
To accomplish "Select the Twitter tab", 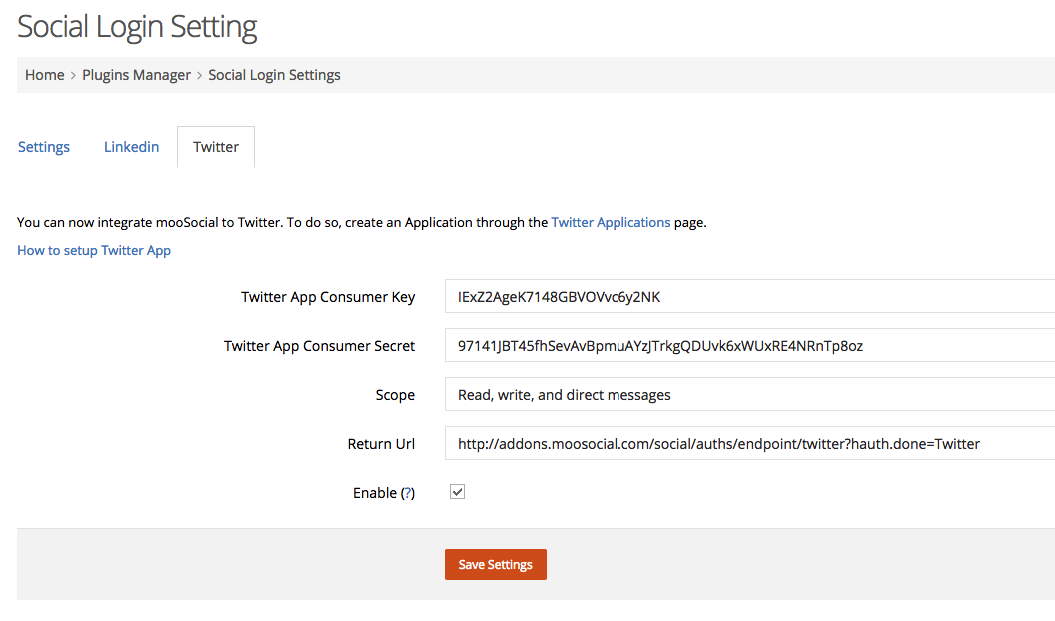I will click(216, 147).
